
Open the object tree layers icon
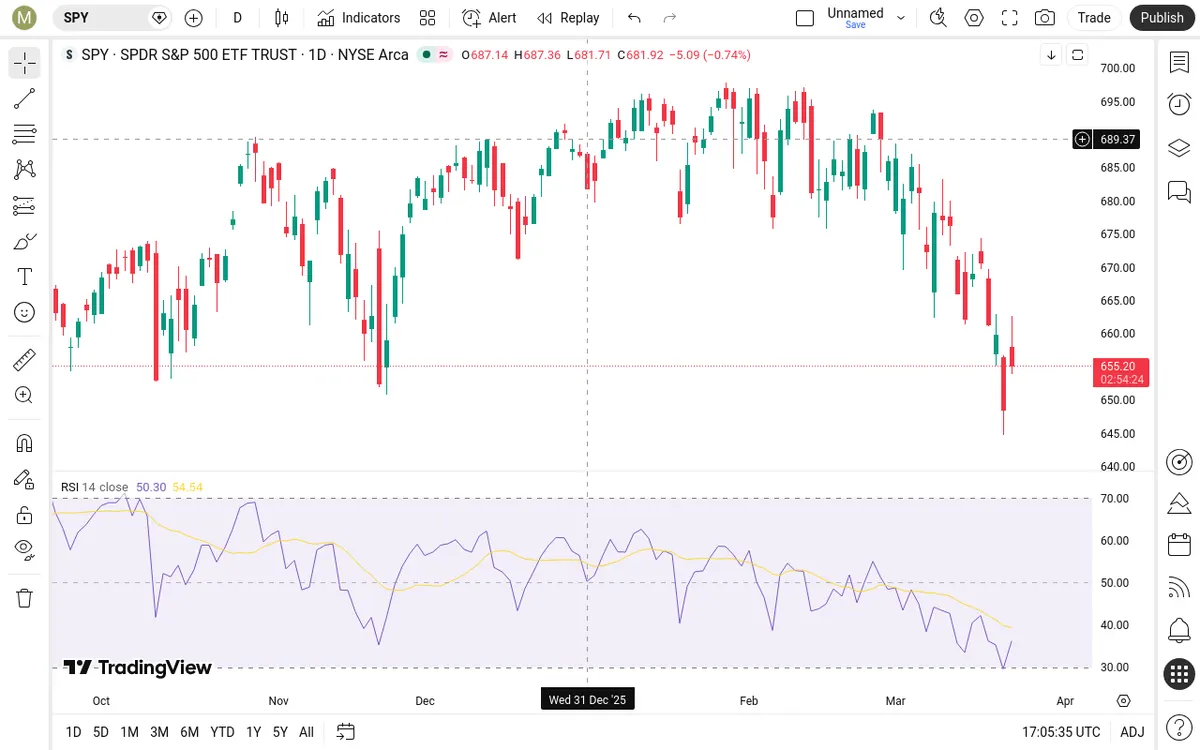[x=1179, y=148]
